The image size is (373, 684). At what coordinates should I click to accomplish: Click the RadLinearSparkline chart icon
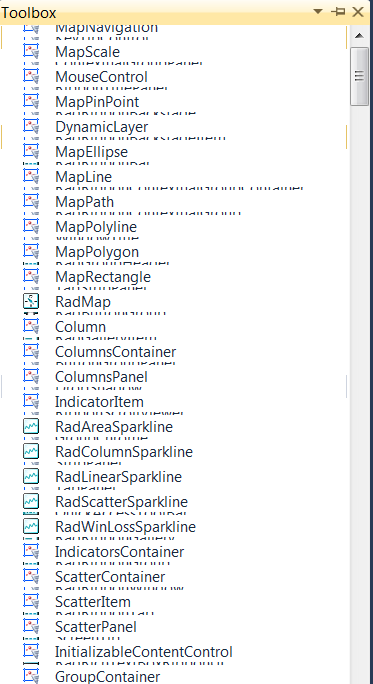[31, 476]
